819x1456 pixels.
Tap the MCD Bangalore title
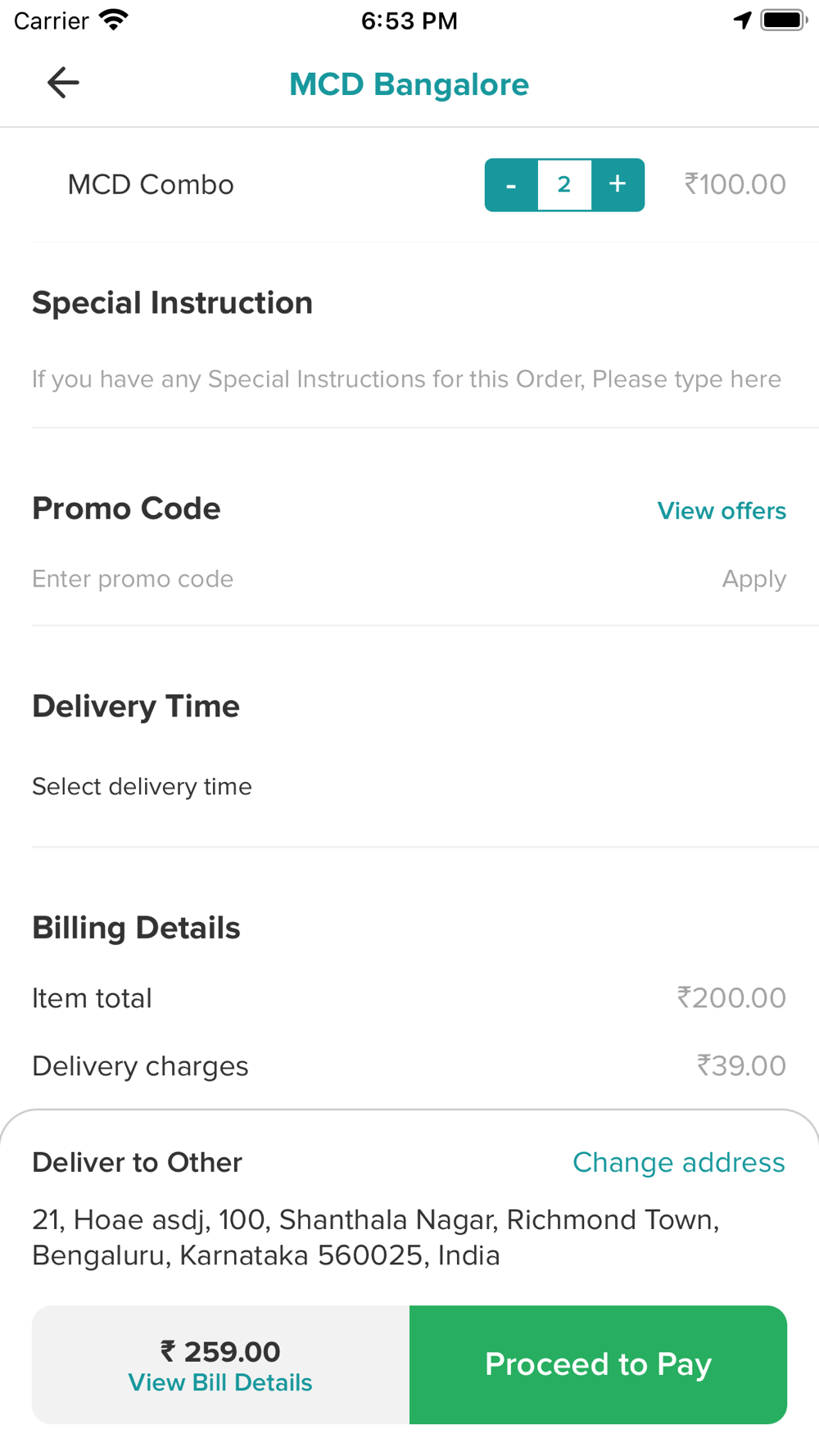point(409,84)
